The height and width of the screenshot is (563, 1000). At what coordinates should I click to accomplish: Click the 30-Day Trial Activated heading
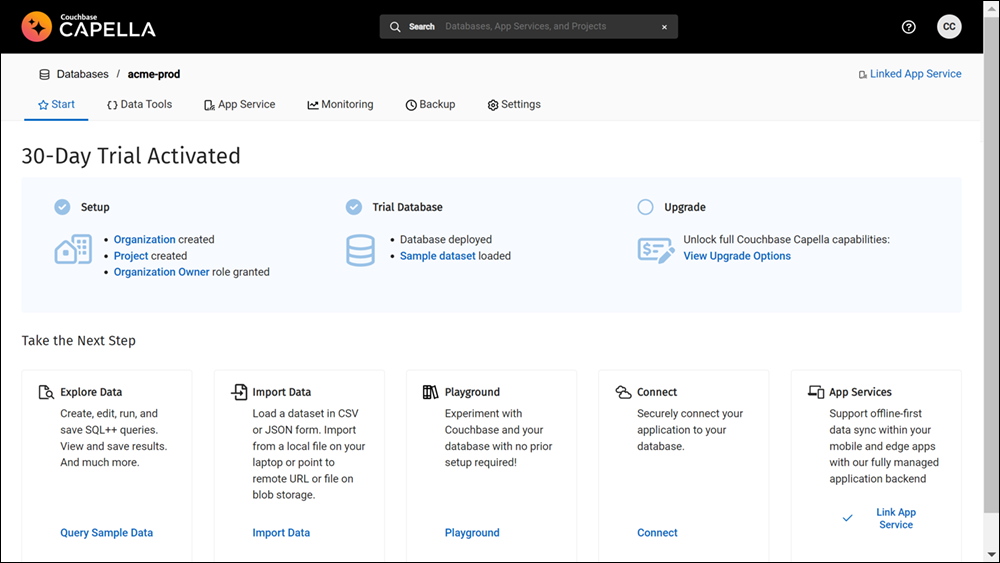[131, 156]
